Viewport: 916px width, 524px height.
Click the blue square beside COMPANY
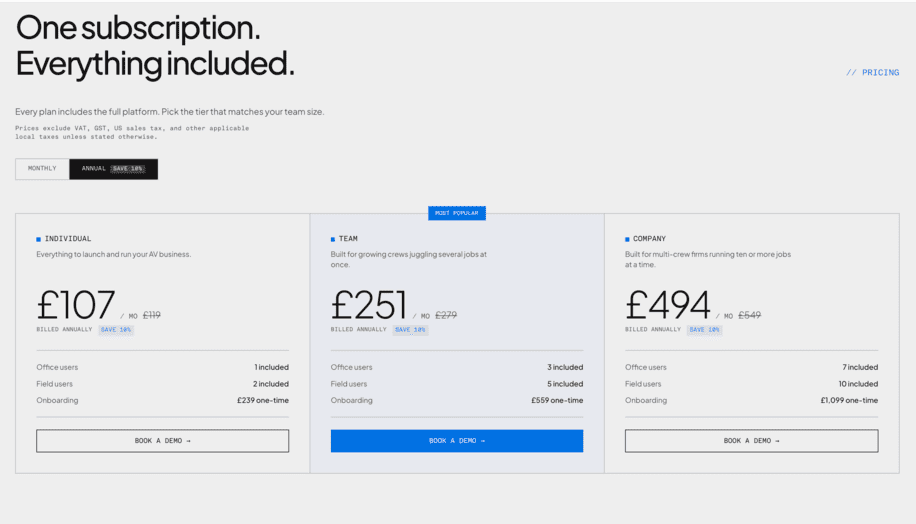[627, 239]
